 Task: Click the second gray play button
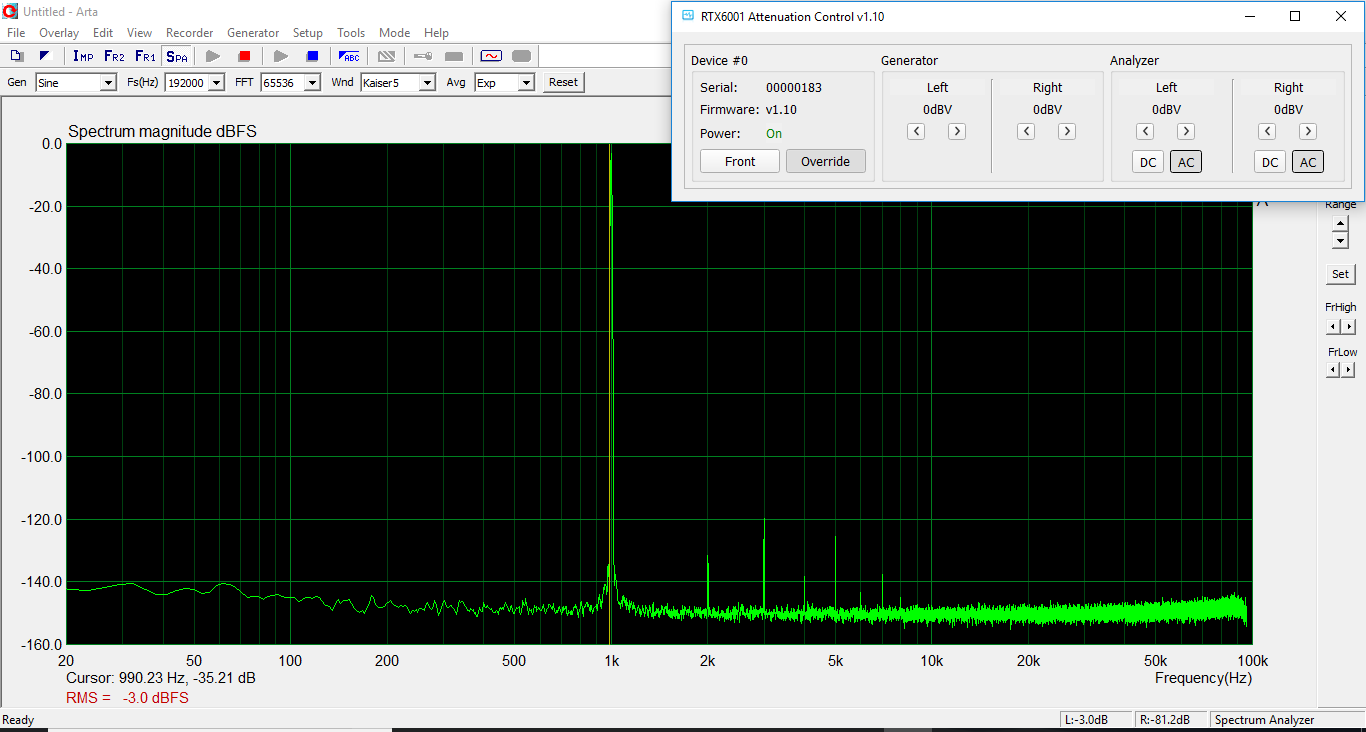tap(281, 56)
